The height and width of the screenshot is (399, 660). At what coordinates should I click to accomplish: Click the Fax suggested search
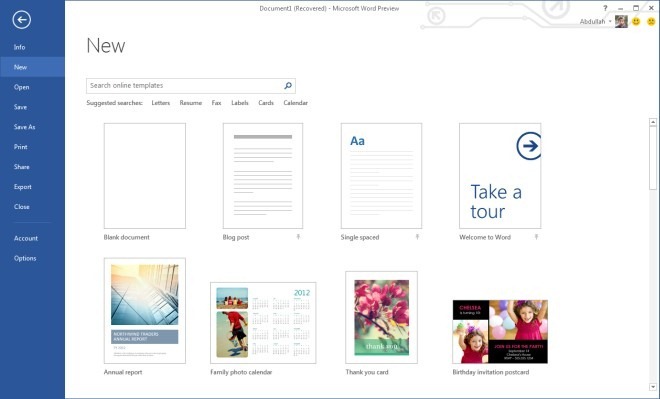click(216, 103)
